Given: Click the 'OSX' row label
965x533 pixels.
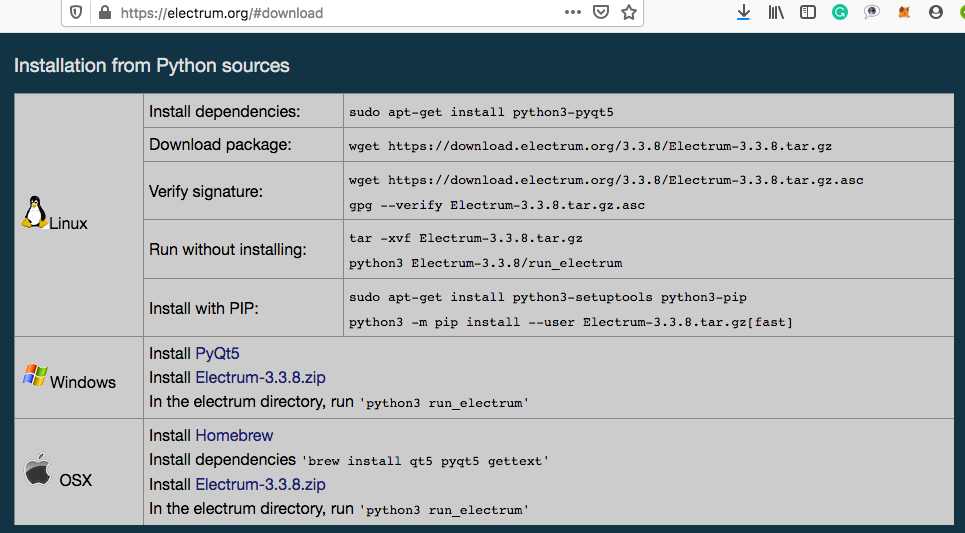Looking at the screenshot, I should click(x=76, y=480).
